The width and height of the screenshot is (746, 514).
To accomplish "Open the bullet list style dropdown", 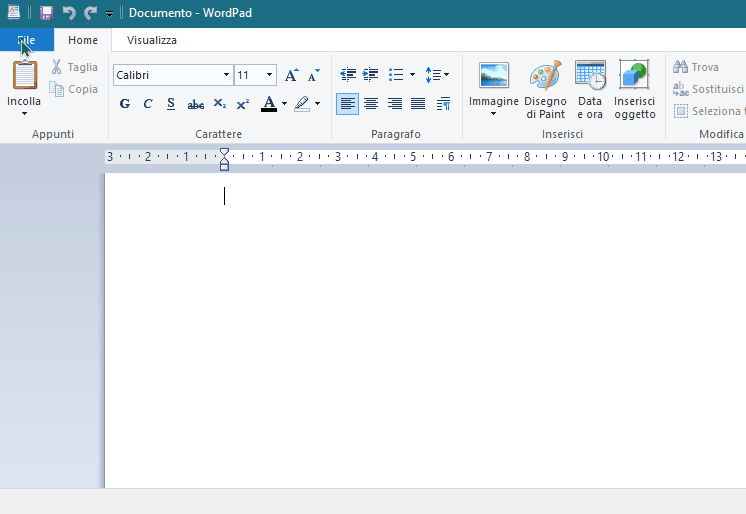I will click(412, 75).
